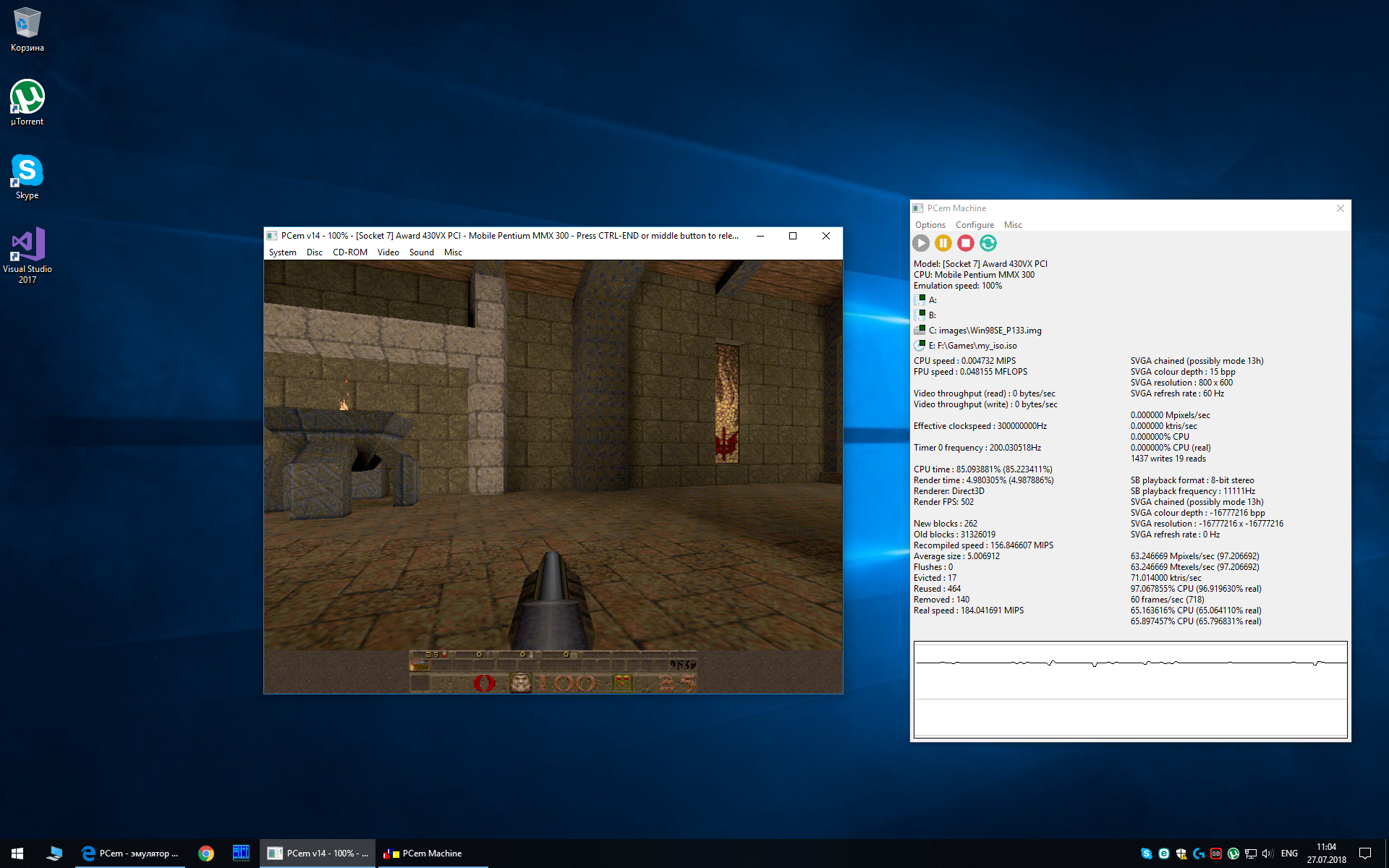Click the laptop icon in taskbar

click(x=54, y=854)
